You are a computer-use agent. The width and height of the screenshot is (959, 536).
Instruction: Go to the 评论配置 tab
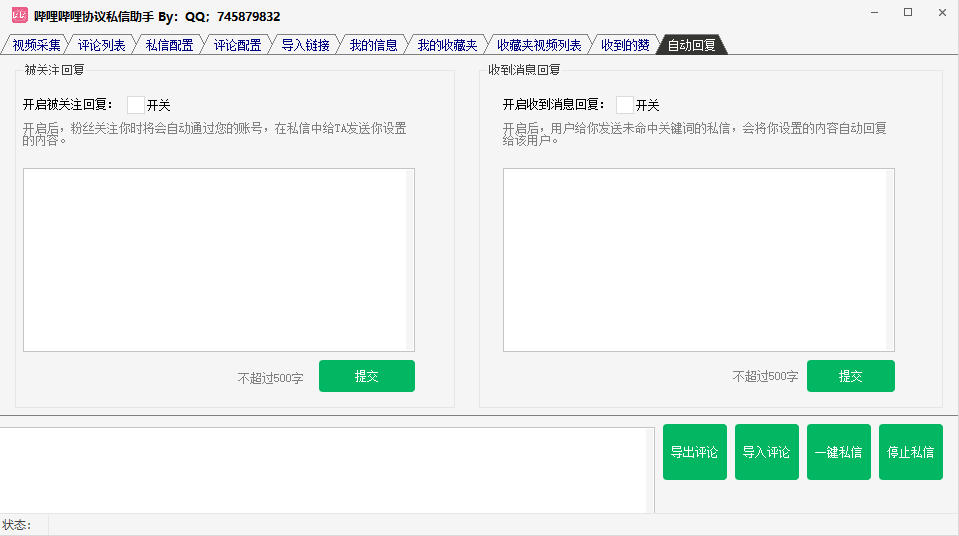(x=237, y=45)
